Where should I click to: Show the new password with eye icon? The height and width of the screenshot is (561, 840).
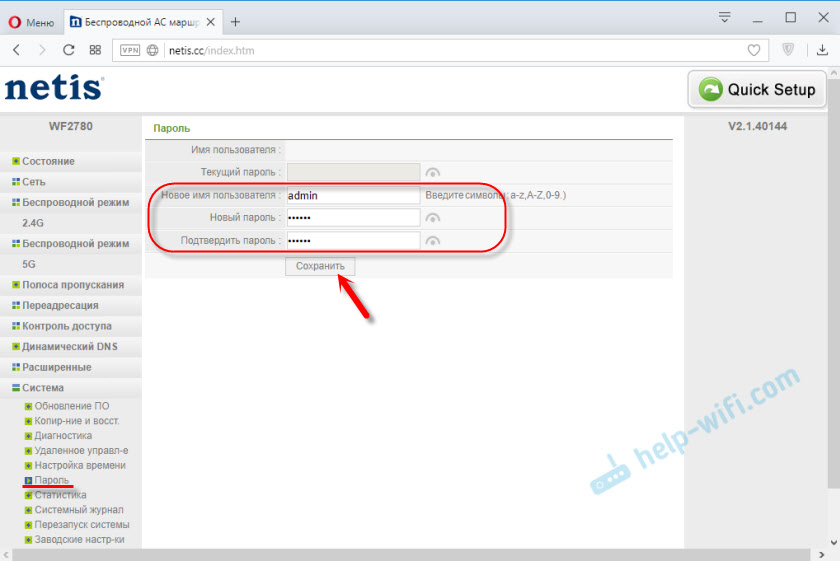432,218
